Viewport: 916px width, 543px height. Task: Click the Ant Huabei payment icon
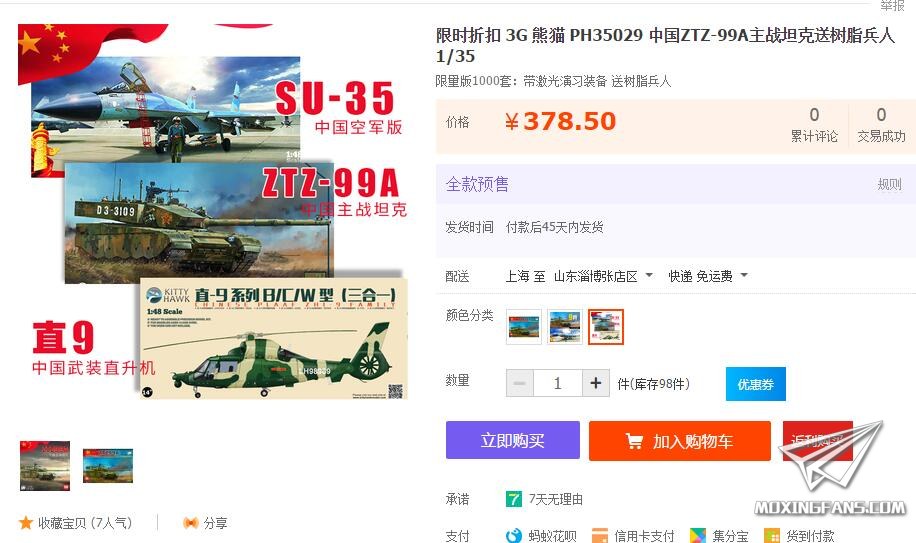tap(513, 535)
